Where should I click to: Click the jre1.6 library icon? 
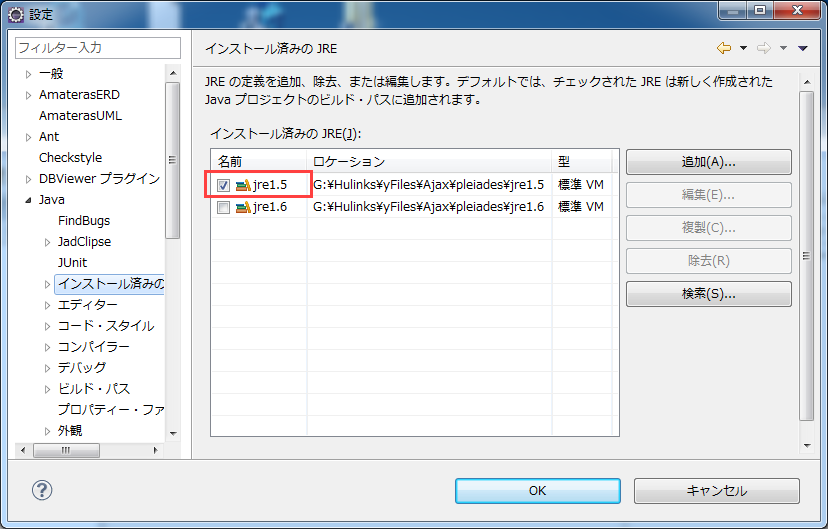click(x=243, y=207)
